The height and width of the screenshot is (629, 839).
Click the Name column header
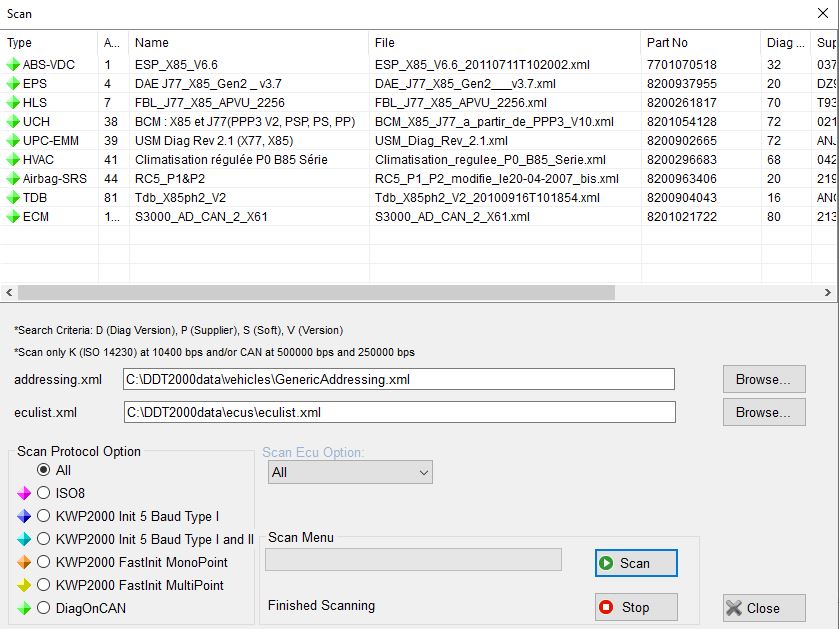pyautogui.click(x=248, y=43)
